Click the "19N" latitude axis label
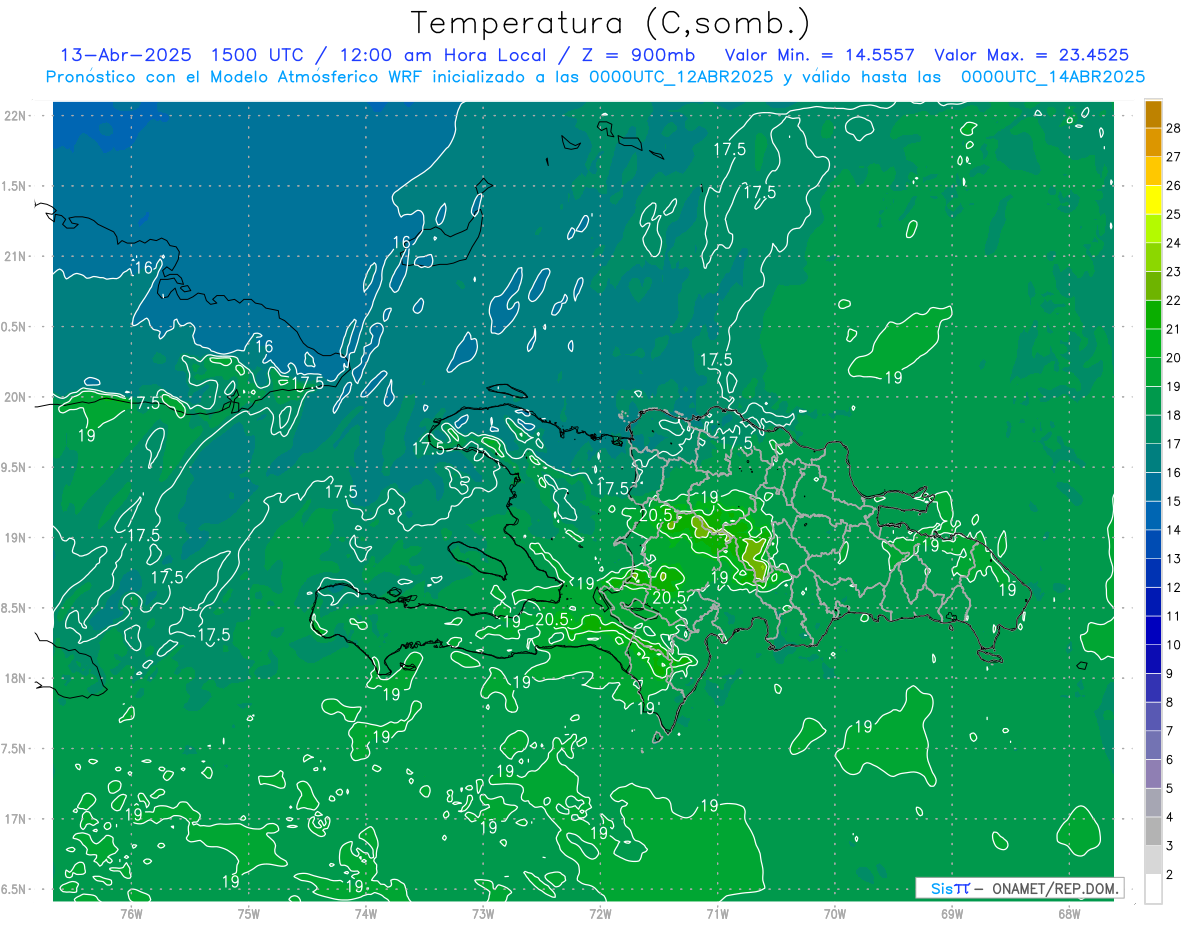 tap(15, 538)
